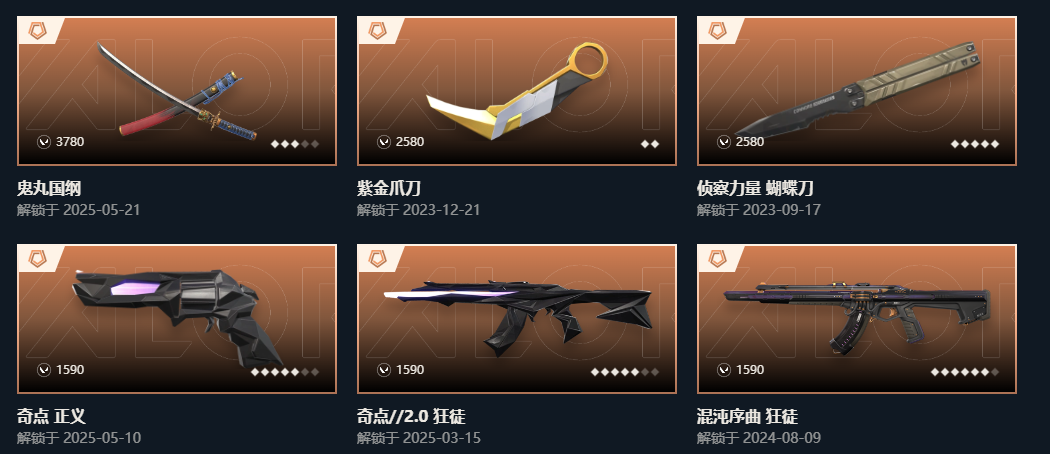Click the badge icon on 奇点 正义 card

[38, 258]
